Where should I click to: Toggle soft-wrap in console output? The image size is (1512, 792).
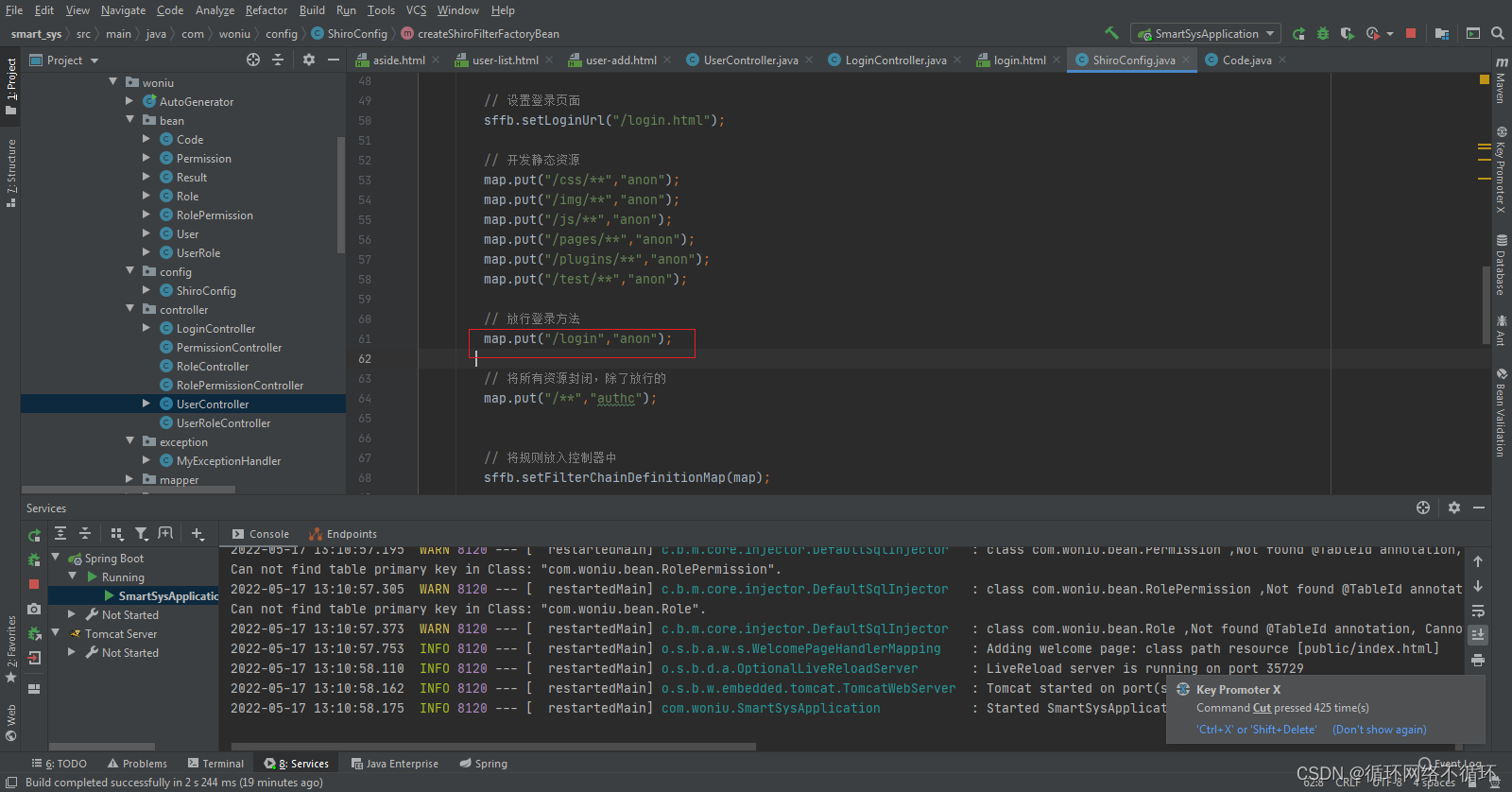click(x=1478, y=611)
